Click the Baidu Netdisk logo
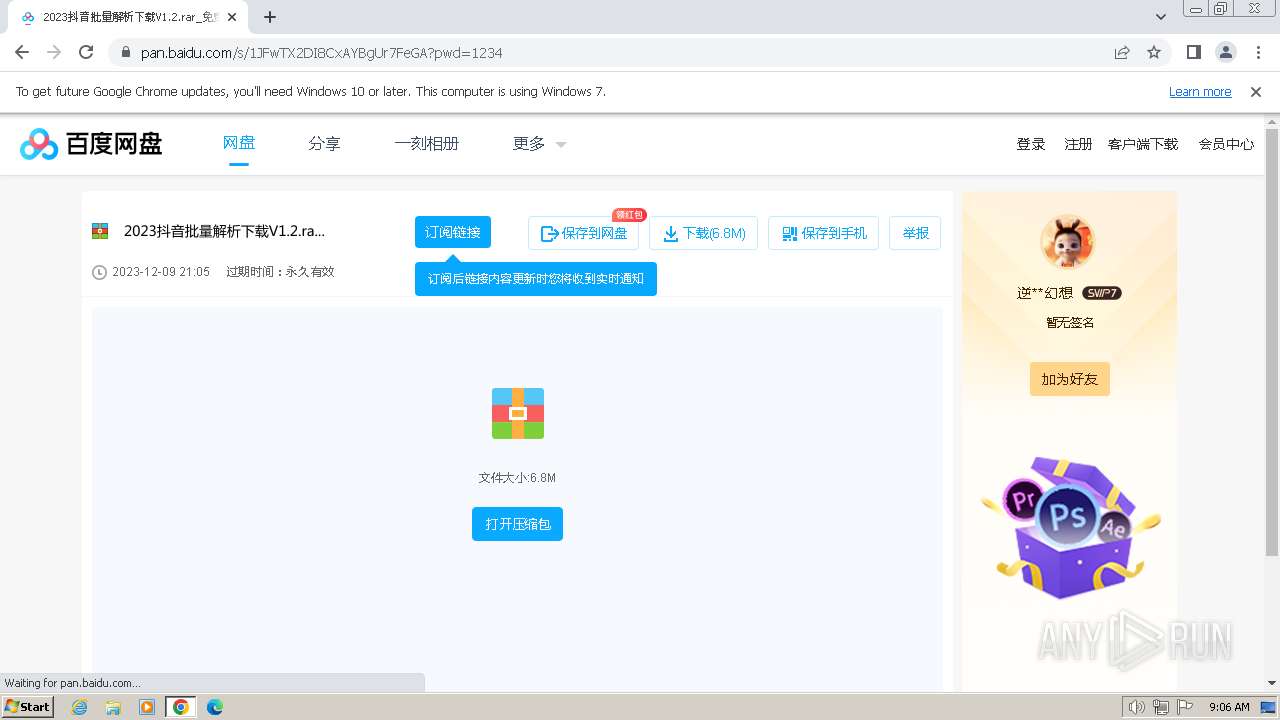Viewport: 1280px width, 720px height. coord(91,144)
